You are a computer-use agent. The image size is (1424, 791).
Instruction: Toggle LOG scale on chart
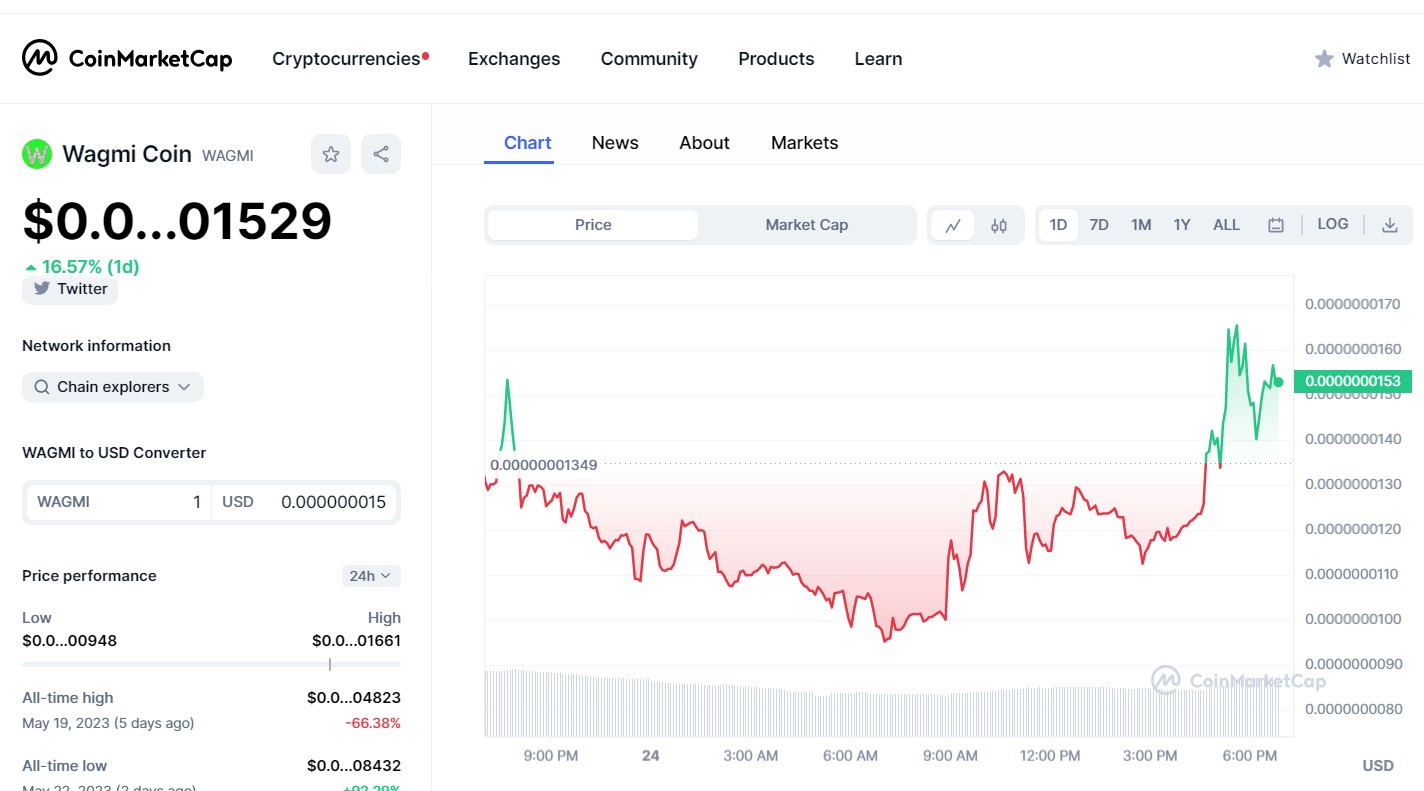(x=1333, y=224)
